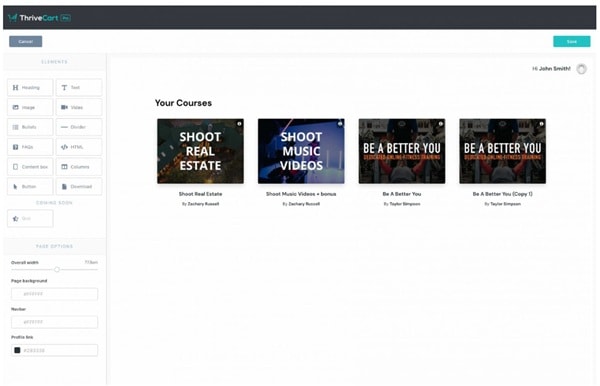
Task: Click the Cancel button
Action: coord(26,41)
